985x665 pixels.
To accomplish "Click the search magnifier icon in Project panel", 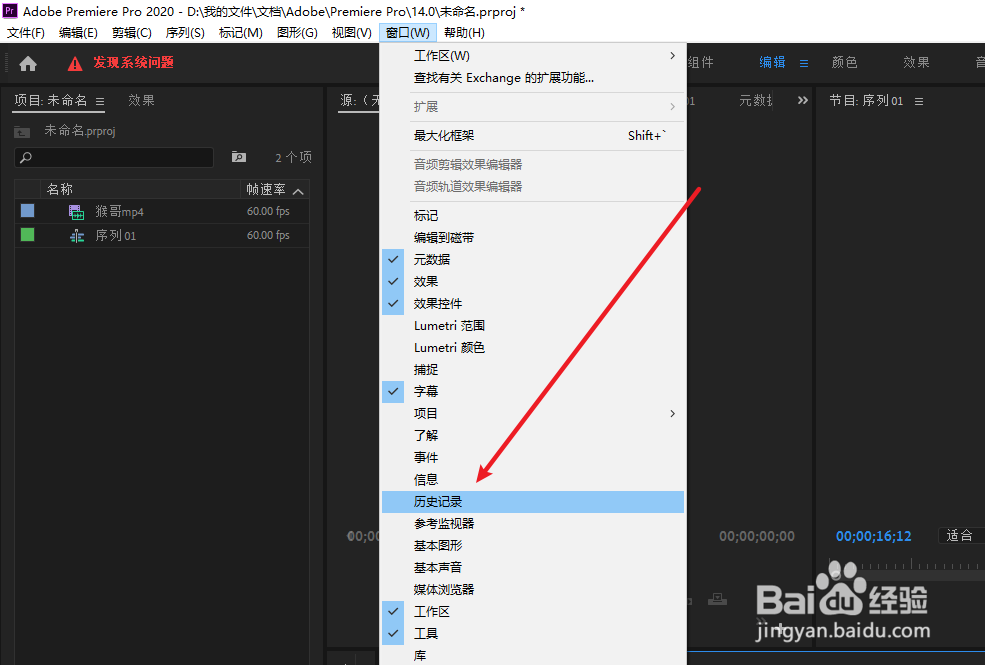I will point(26,157).
